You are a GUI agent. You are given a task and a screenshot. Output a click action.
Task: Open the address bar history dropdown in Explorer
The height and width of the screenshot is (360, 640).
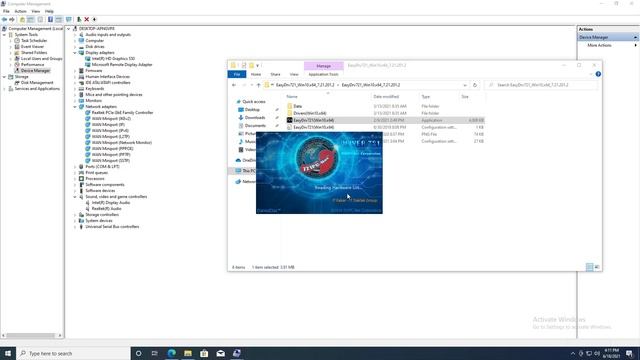click(464, 85)
